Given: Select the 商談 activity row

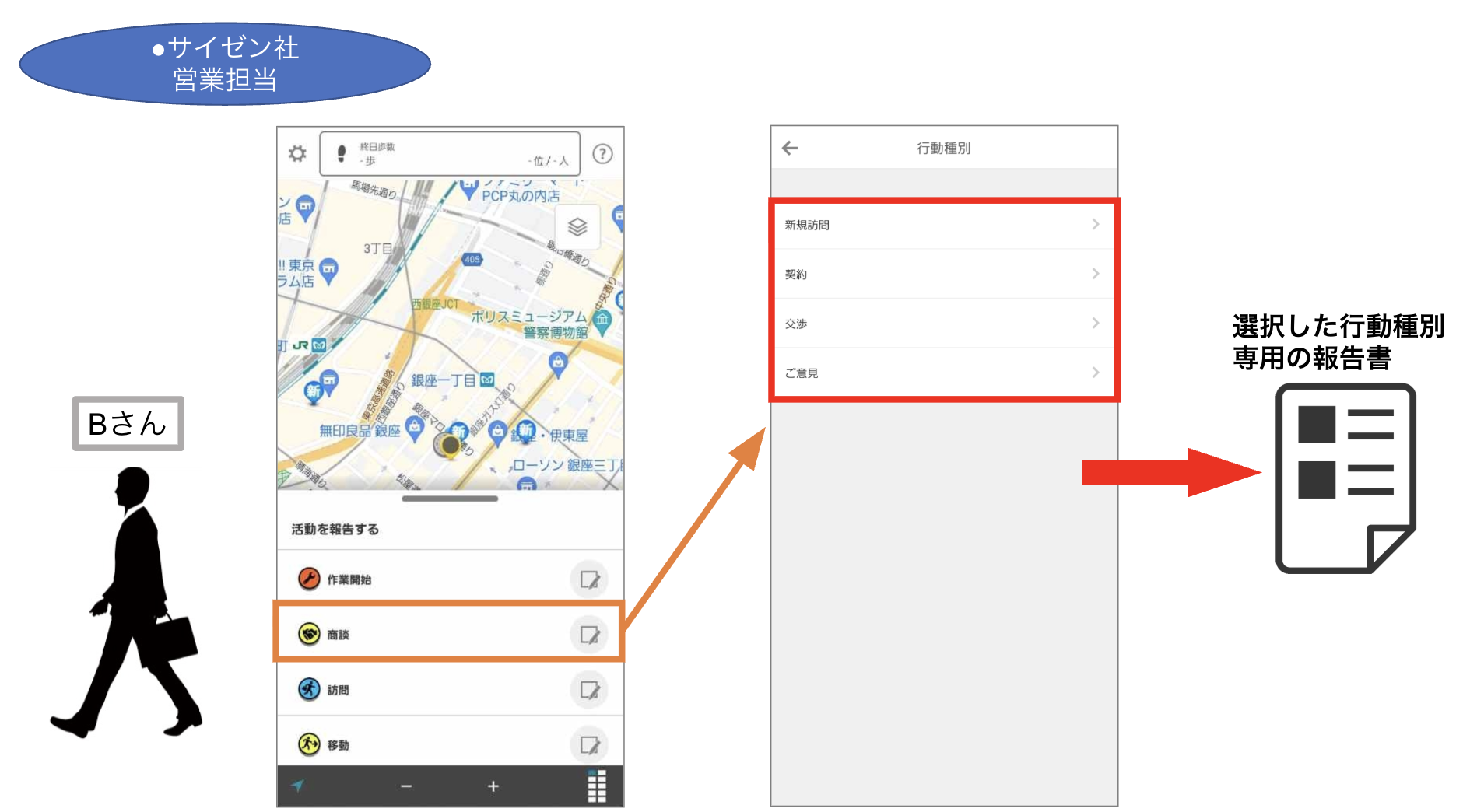Looking at the screenshot, I should coord(450,634).
